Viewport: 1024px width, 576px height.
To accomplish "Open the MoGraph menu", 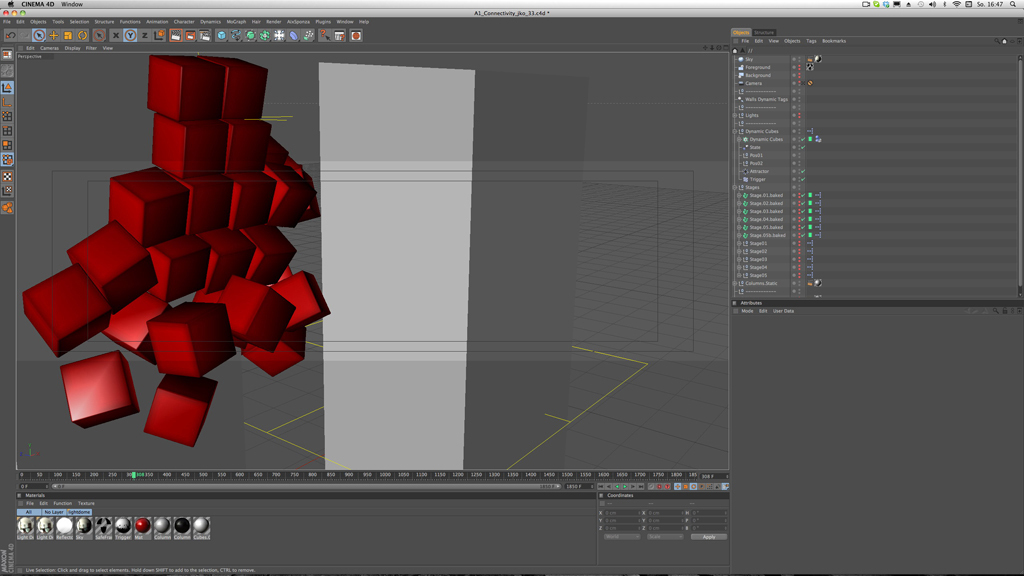I will click(236, 21).
